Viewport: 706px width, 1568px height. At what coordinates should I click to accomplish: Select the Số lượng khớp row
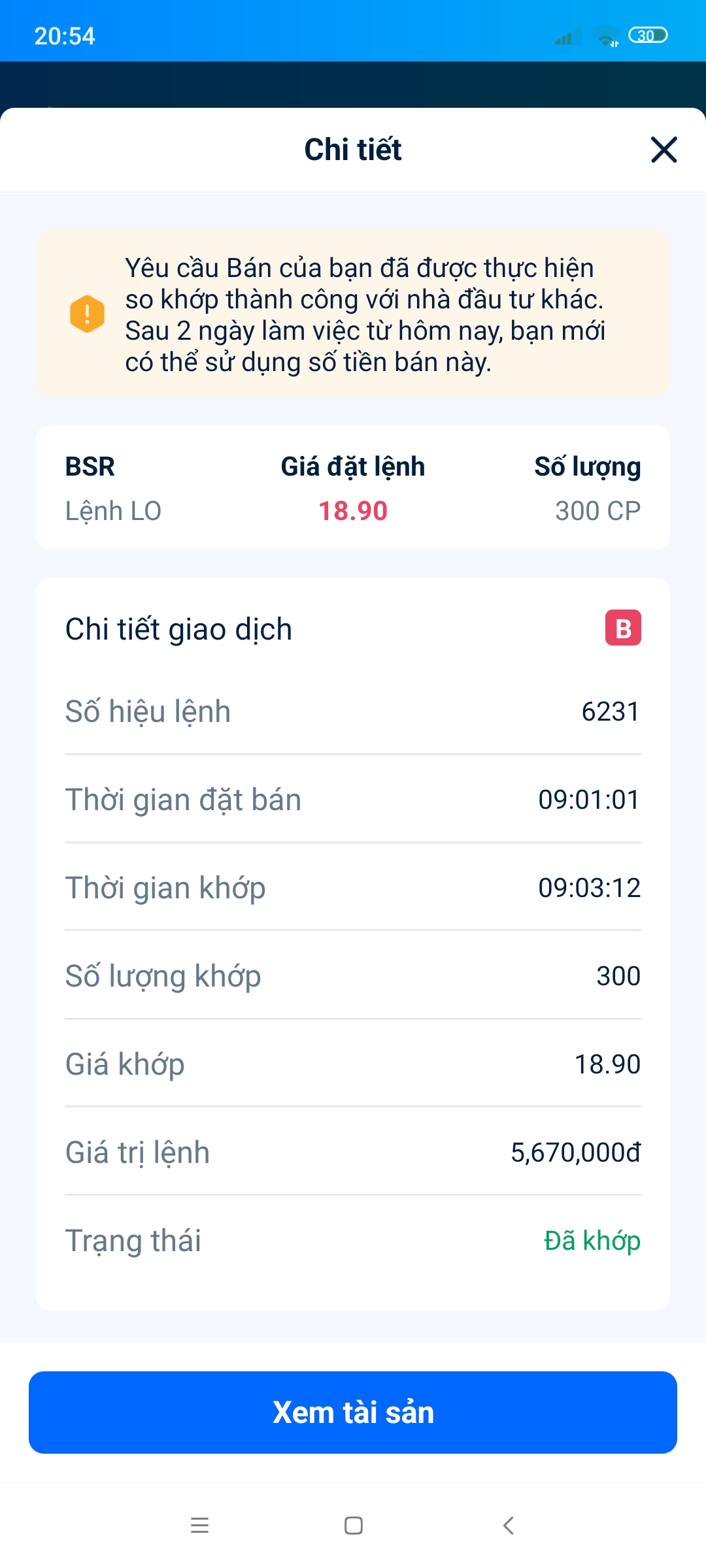point(353,975)
